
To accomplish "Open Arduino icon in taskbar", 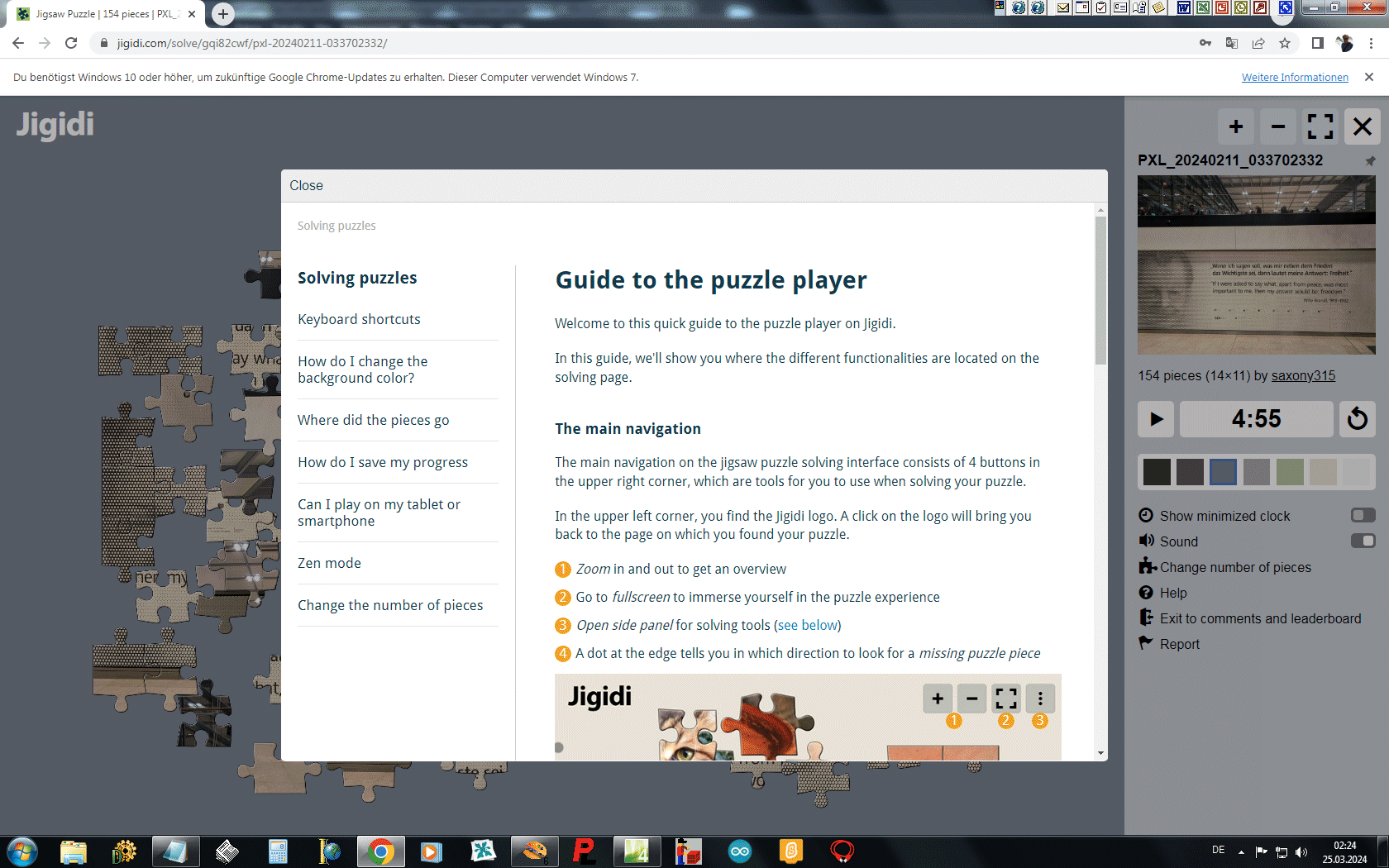I will coord(740,851).
